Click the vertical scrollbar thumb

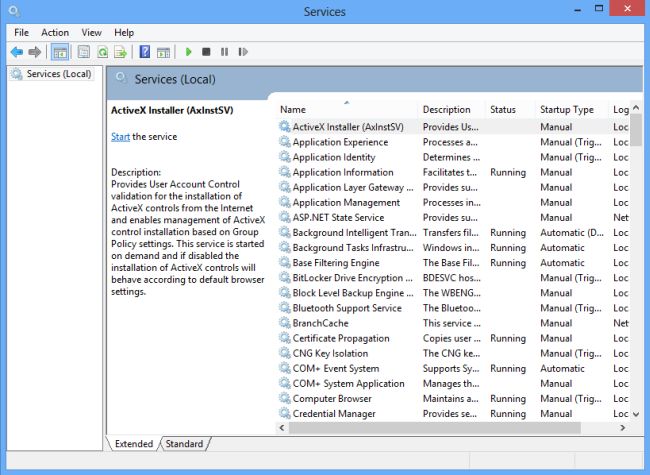pyautogui.click(x=636, y=130)
